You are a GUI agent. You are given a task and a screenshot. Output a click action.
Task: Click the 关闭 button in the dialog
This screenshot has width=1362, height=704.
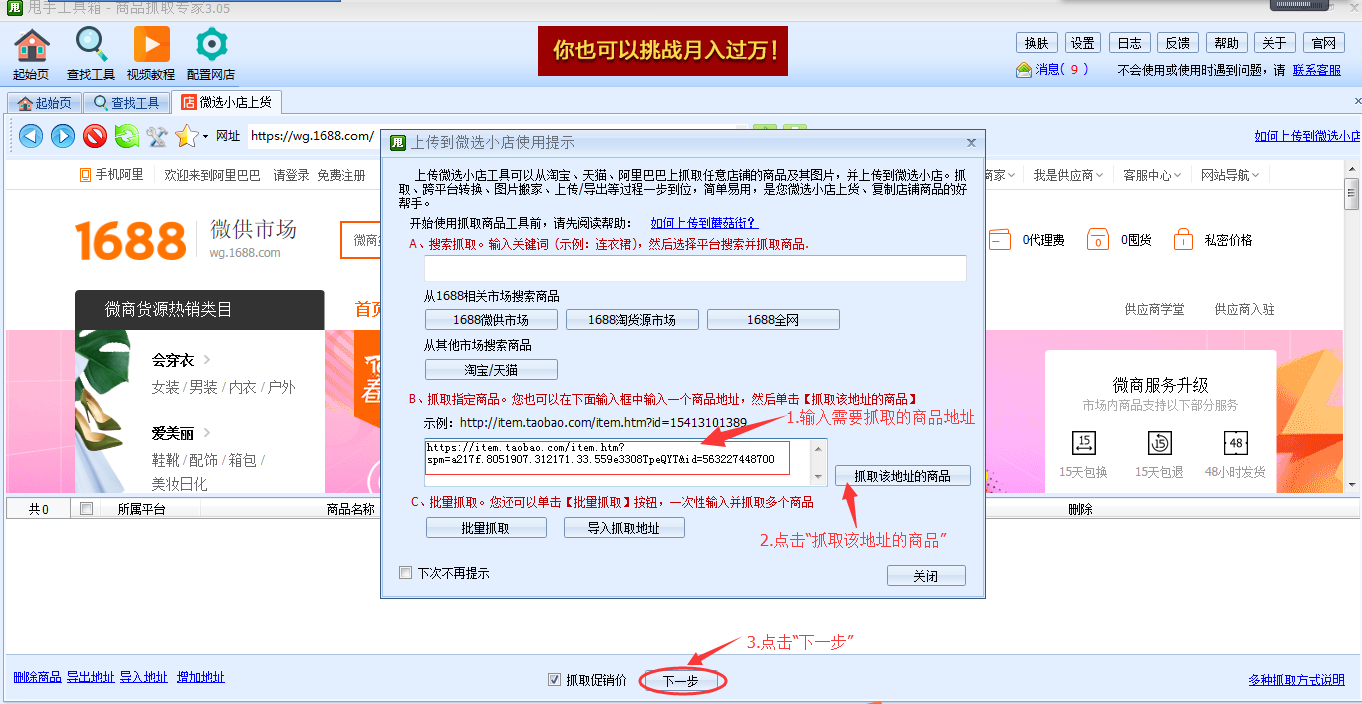926,576
